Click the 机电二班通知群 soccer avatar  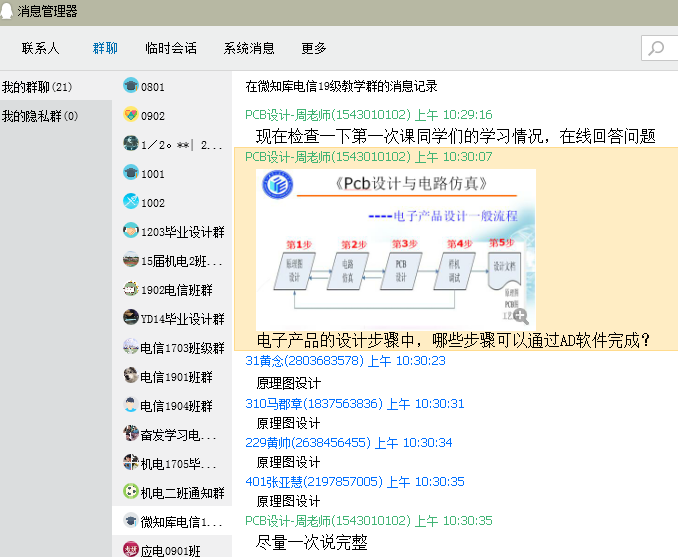[130, 492]
